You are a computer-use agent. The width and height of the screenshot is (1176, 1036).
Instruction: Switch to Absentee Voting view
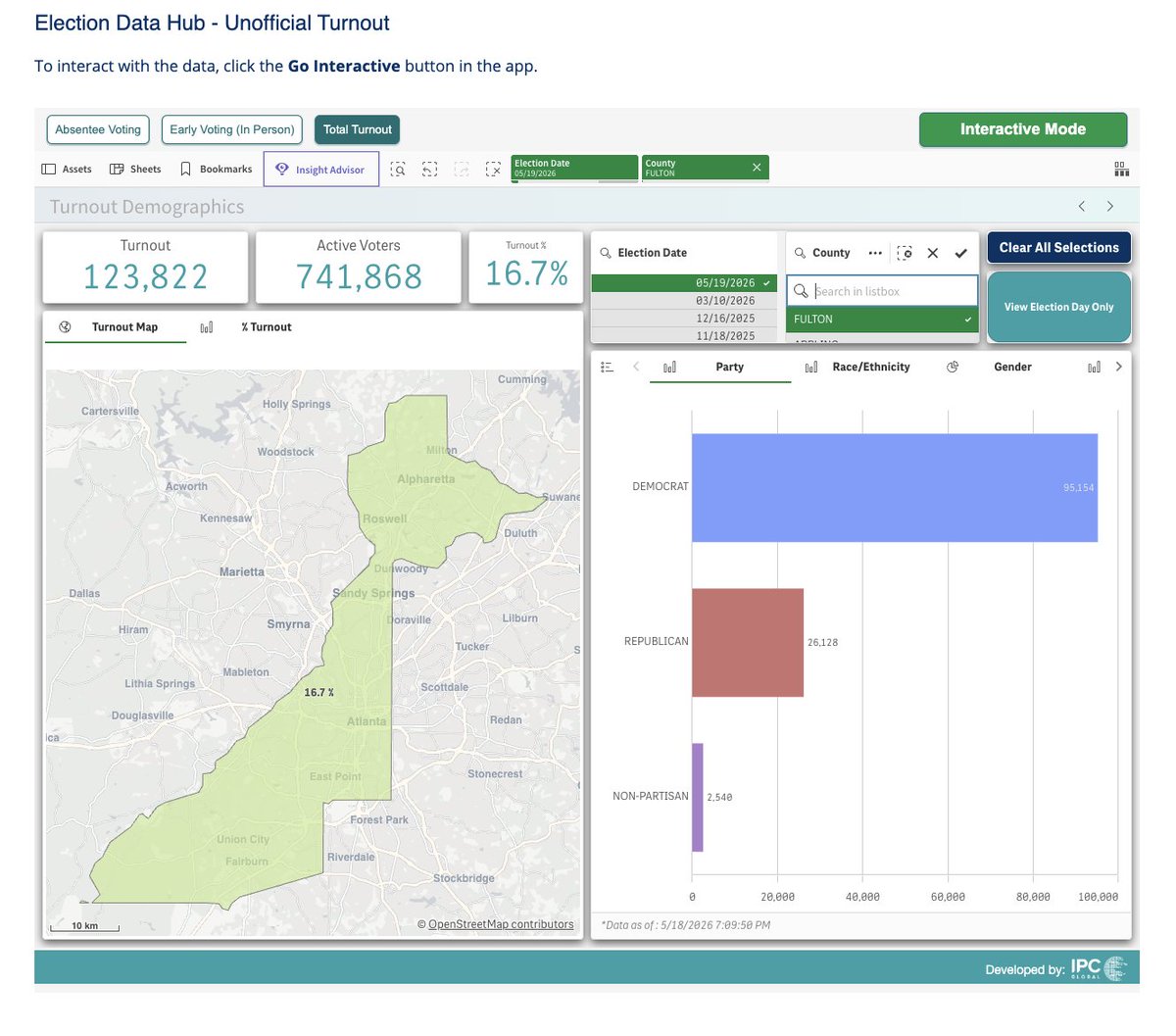(98, 129)
